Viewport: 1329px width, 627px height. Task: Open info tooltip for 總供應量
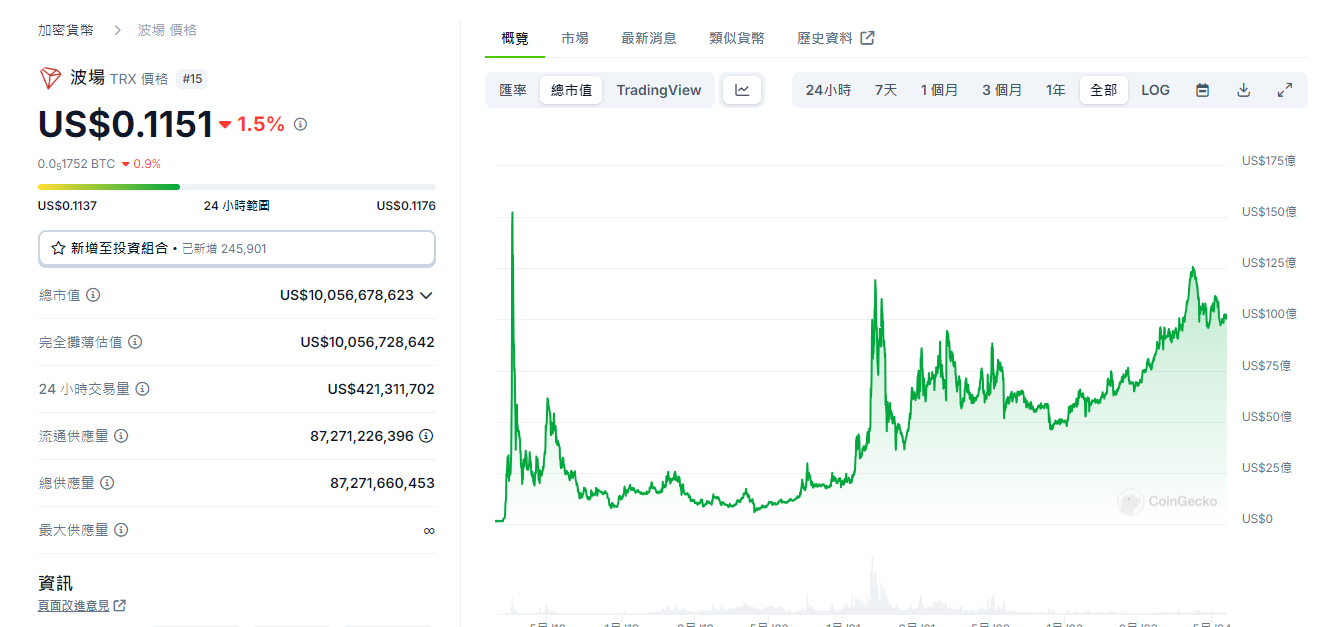(107, 483)
